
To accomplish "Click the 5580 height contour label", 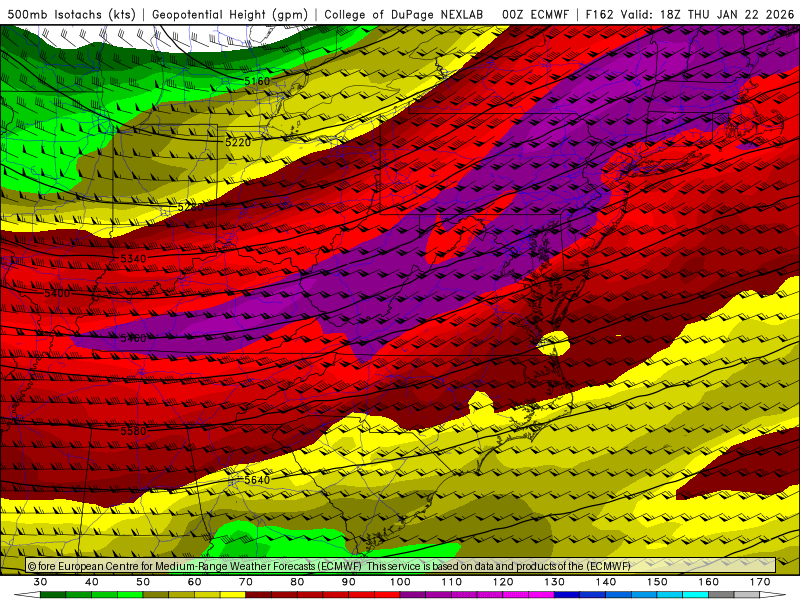I will pos(133,431).
